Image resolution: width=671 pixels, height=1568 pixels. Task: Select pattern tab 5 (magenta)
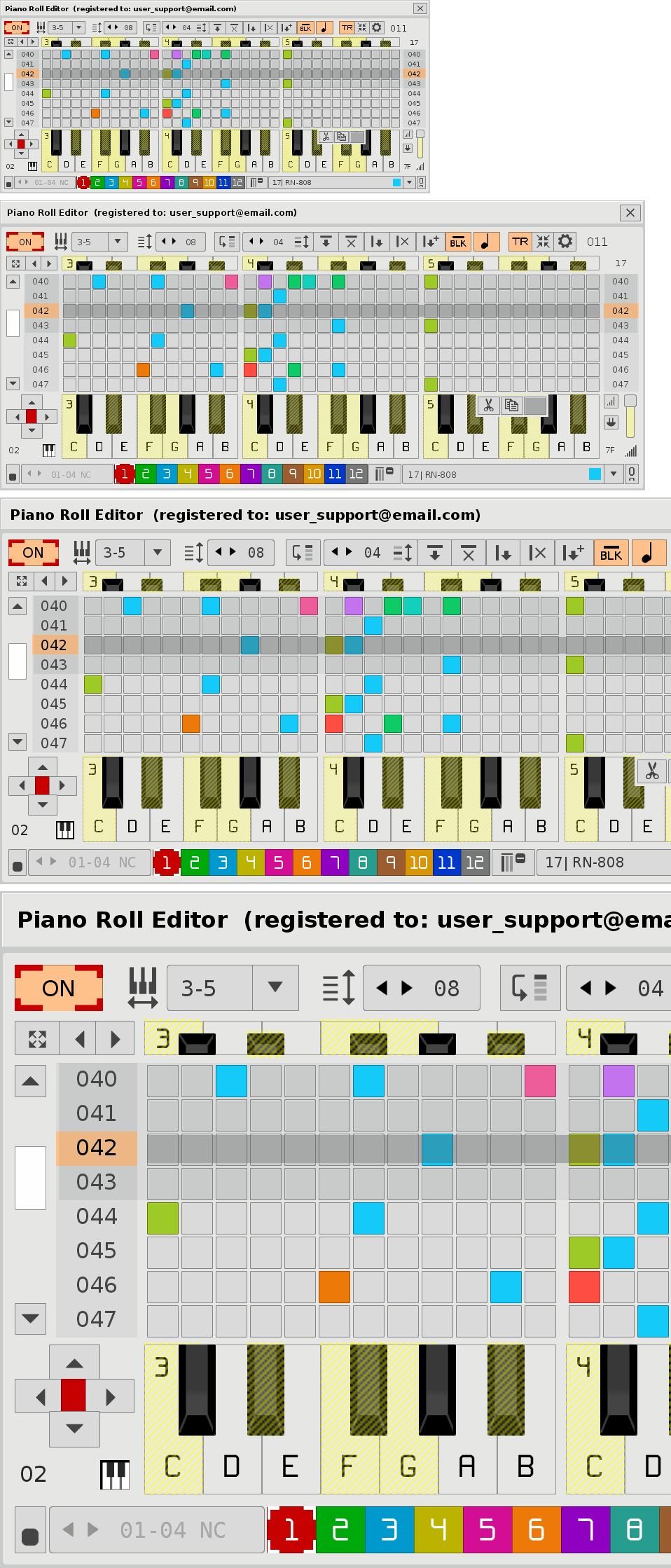coord(208,474)
